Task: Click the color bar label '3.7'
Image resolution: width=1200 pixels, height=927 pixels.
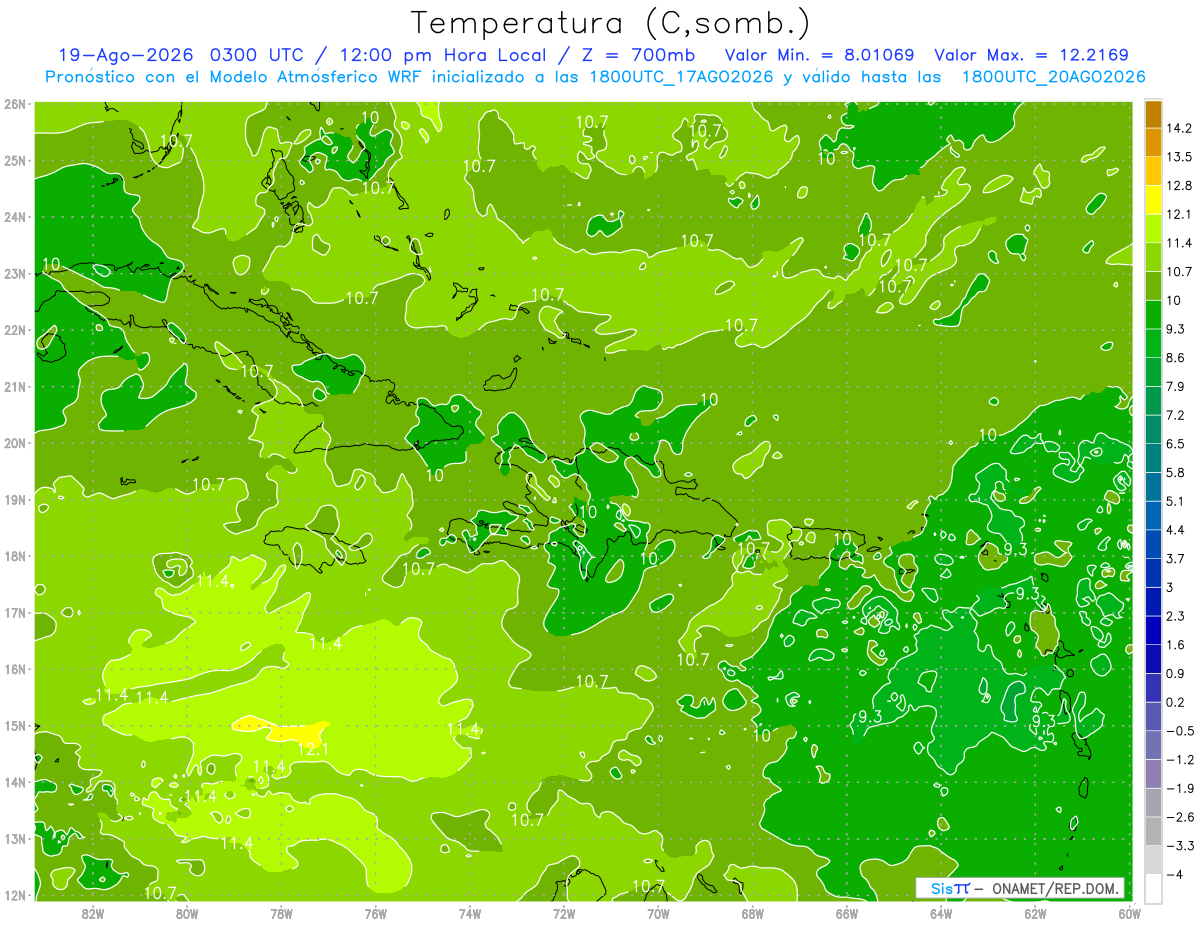Action: click(x=1175, y=558)
